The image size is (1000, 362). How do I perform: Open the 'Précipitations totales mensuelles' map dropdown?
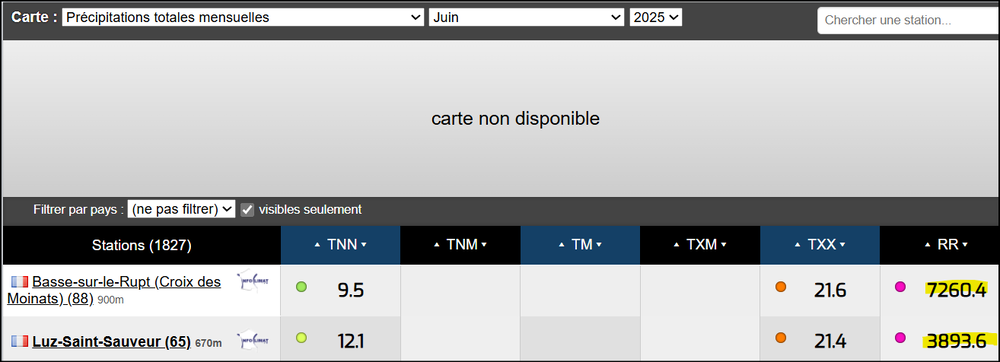[x=243, y=17]
